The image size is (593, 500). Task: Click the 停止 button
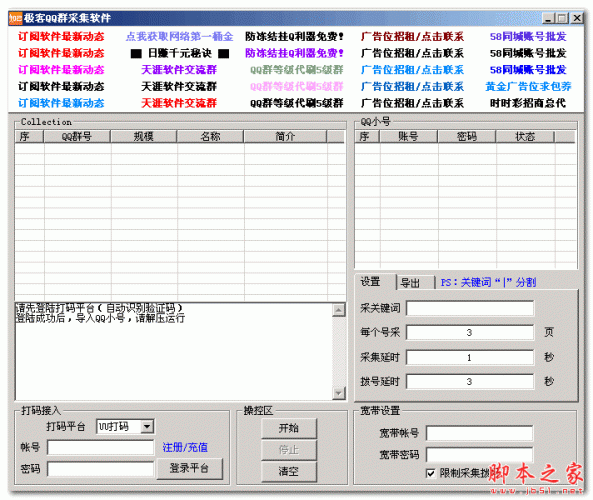pos(289,450)
